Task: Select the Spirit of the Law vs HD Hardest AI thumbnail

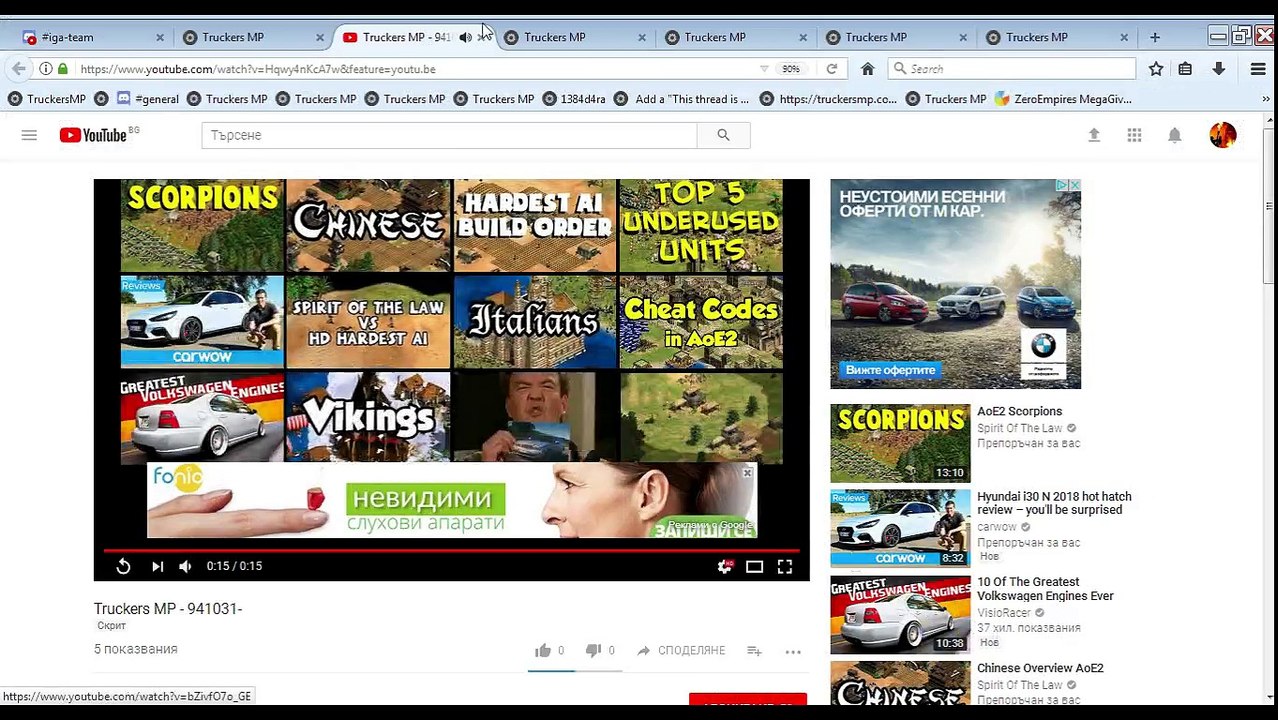Action: coord(368,322)
